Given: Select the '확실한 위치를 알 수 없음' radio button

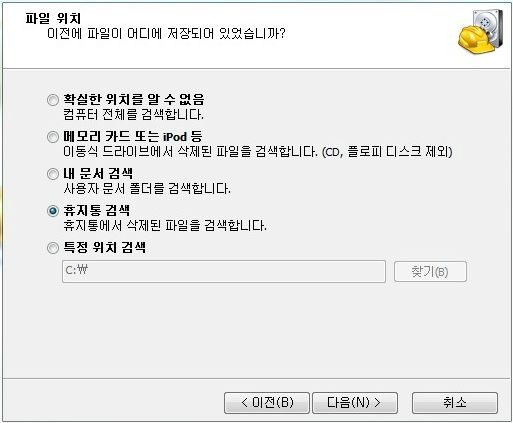Looking at the screenshot, I should click(x=53, y=100).
